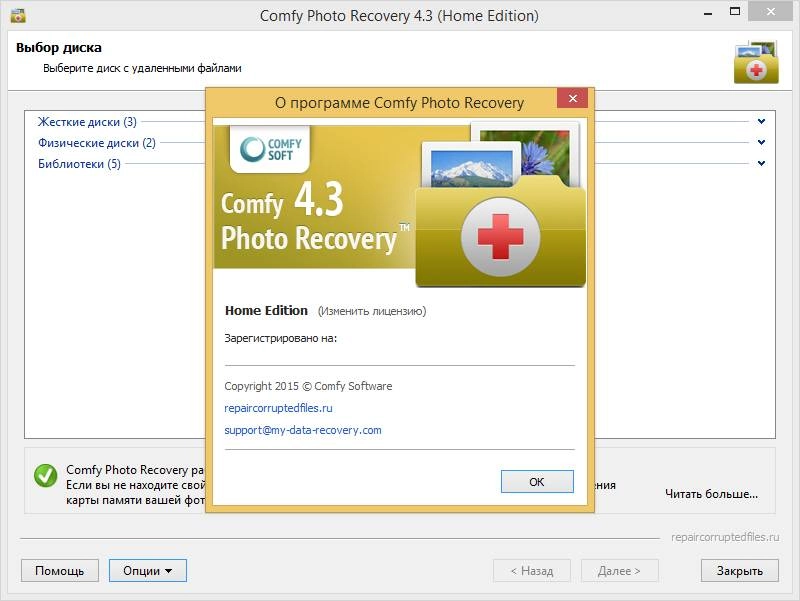Click the Home Edition label in dialog

pos(266,311)
